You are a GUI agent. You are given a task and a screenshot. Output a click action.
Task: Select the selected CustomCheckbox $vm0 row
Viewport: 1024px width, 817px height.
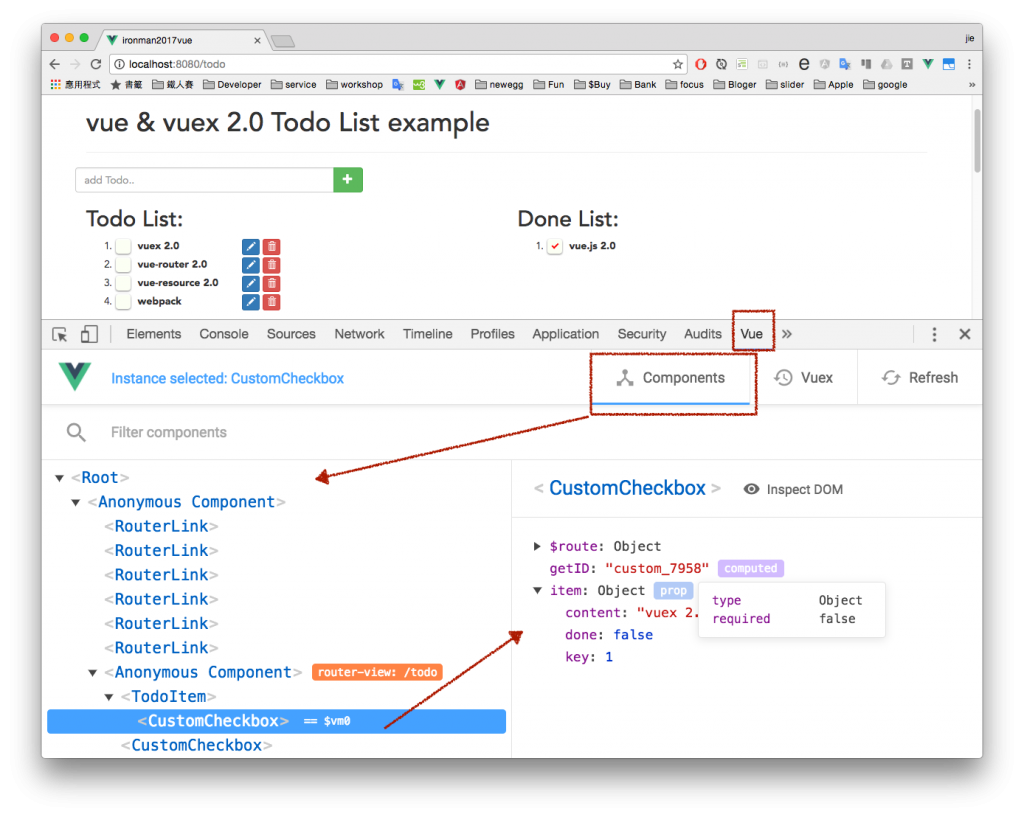(276, 721)
